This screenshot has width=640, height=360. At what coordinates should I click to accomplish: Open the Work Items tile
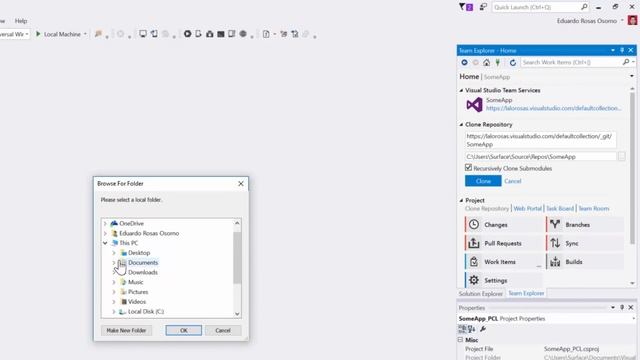[504, 262]
